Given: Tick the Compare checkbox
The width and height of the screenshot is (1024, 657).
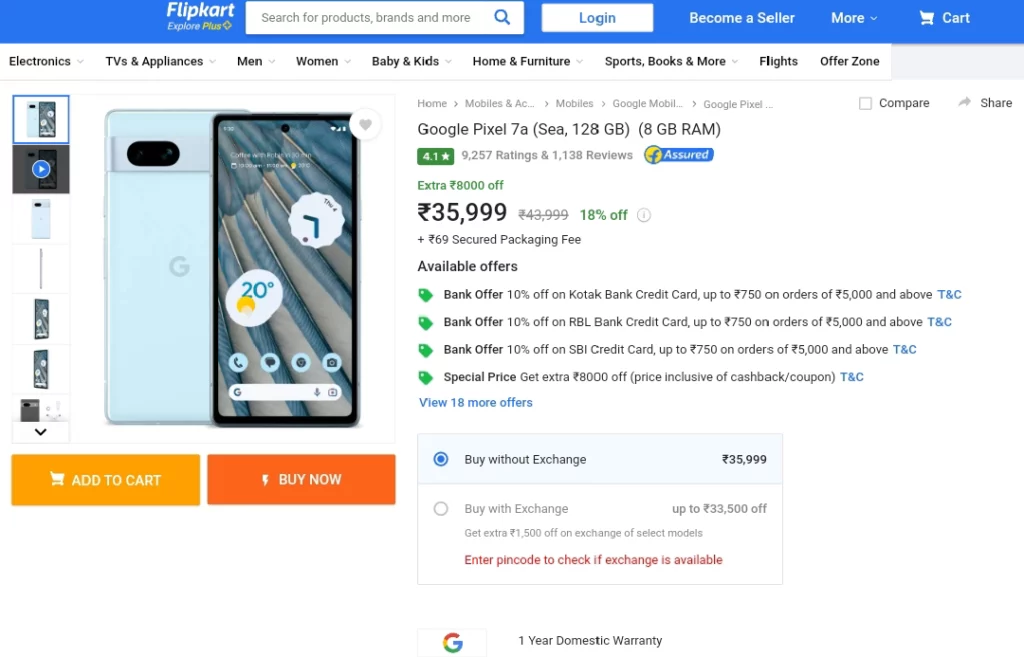Looking at the screenshot, I should point(866,103).
